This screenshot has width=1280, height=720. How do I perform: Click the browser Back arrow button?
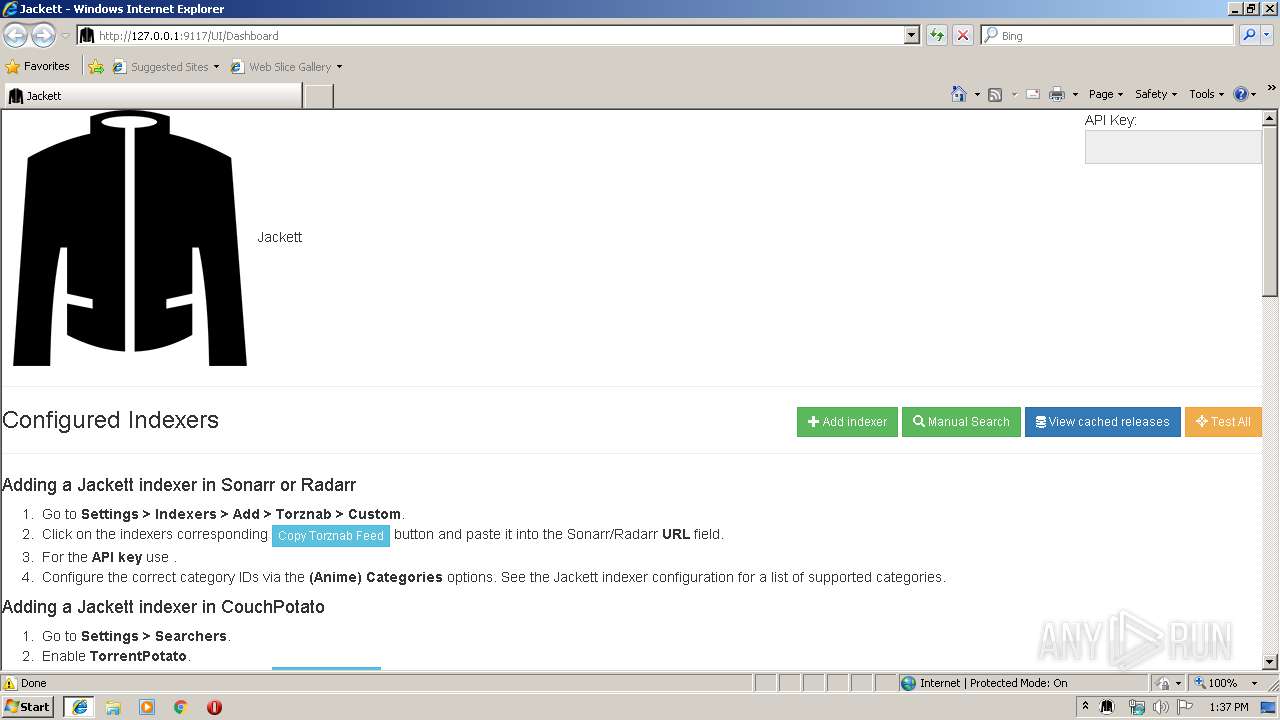pos(16,35)
